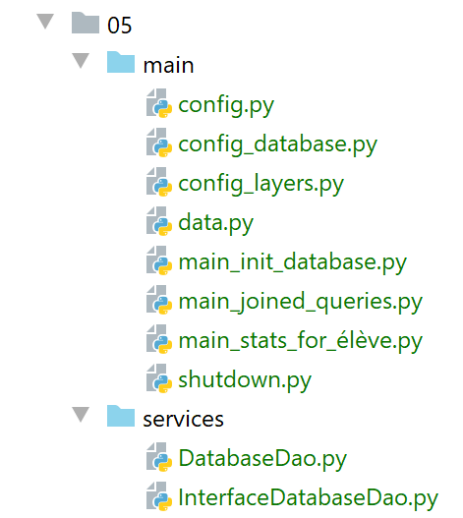Select the services folder label
Viewport: 463px width, 518px height.
coord(183,419)
